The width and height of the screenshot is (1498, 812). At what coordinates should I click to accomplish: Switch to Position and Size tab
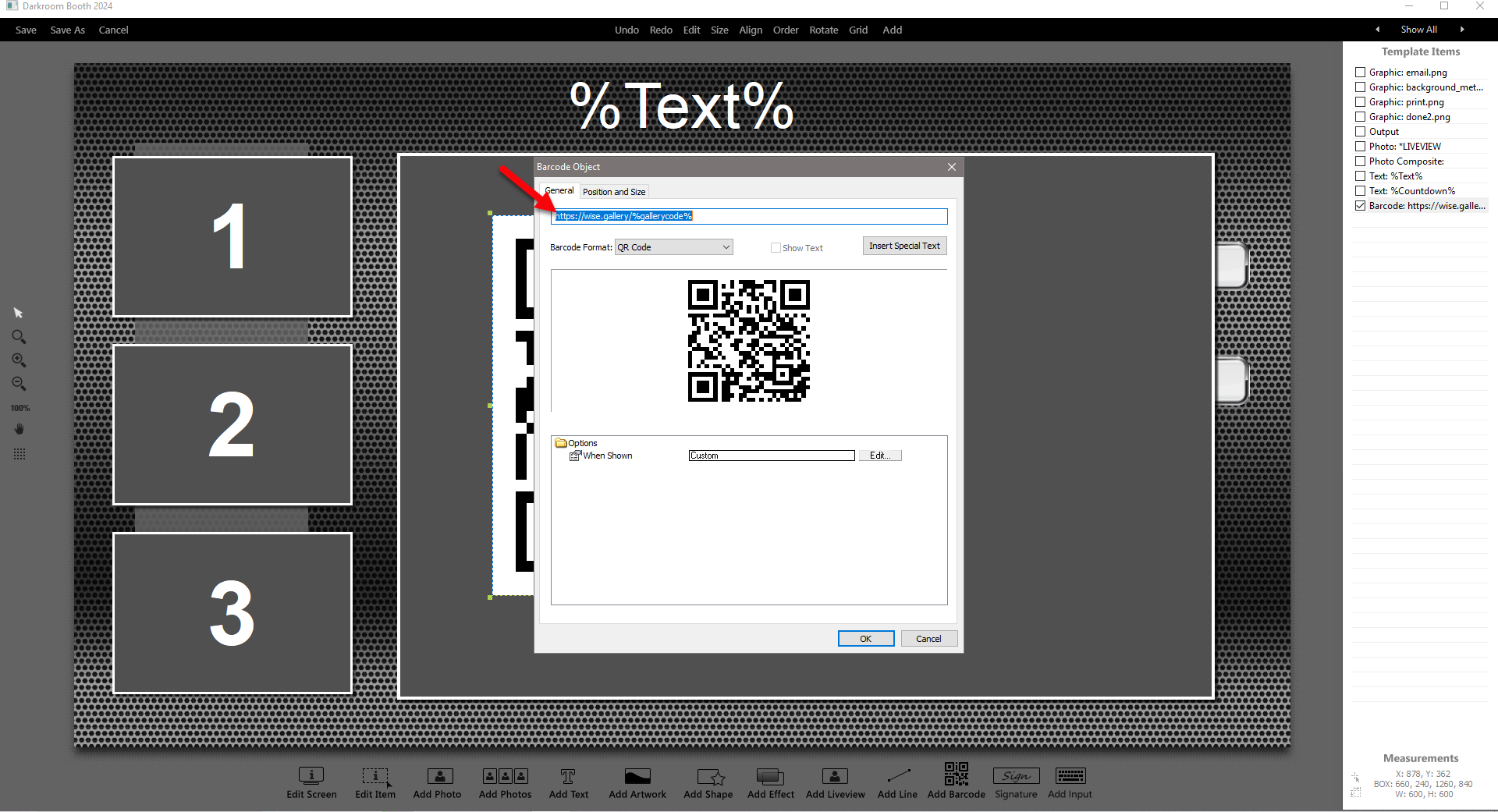[x=614, y=192]
